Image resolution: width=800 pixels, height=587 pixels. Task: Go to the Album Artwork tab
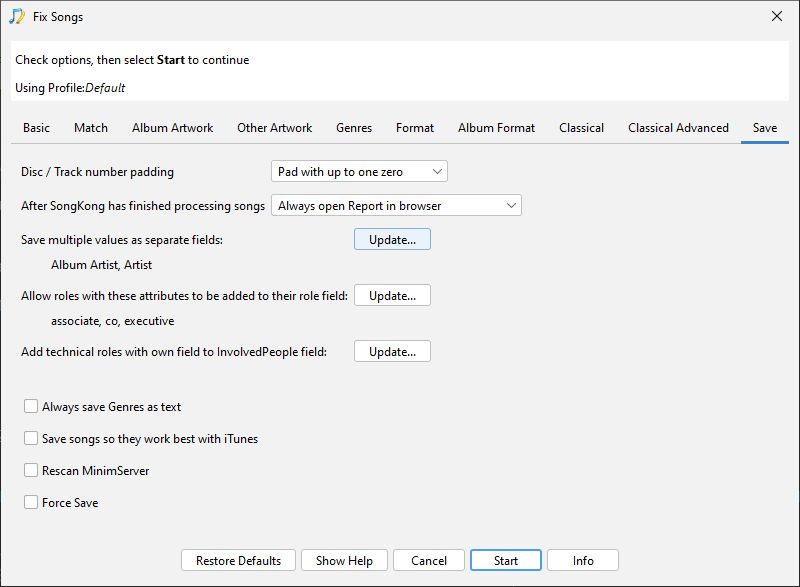point(172,128)
